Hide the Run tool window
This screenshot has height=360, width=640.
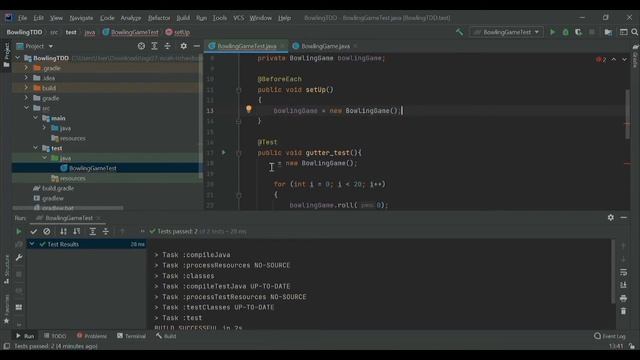[624, 218]
